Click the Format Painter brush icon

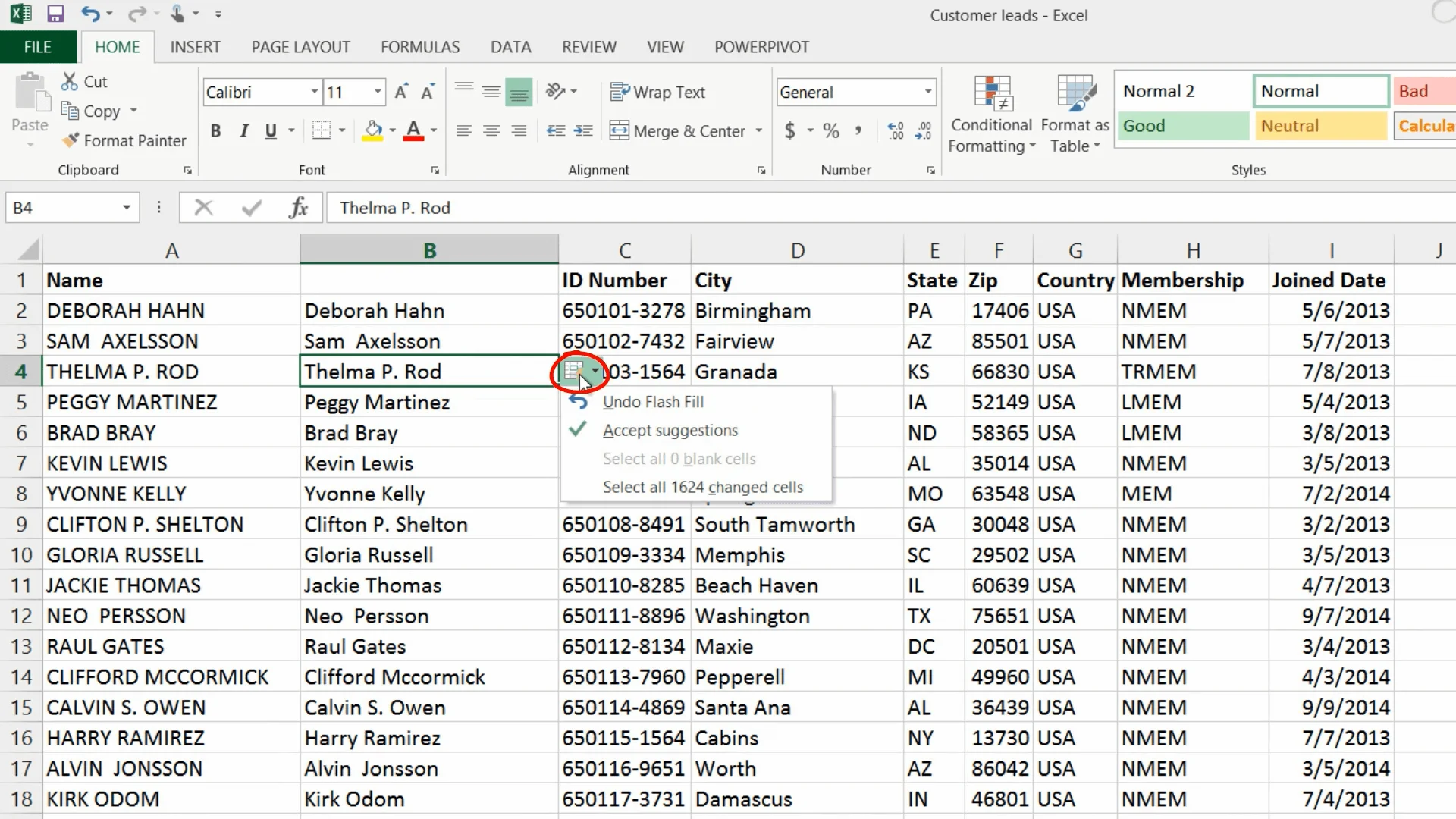(71, 140)
